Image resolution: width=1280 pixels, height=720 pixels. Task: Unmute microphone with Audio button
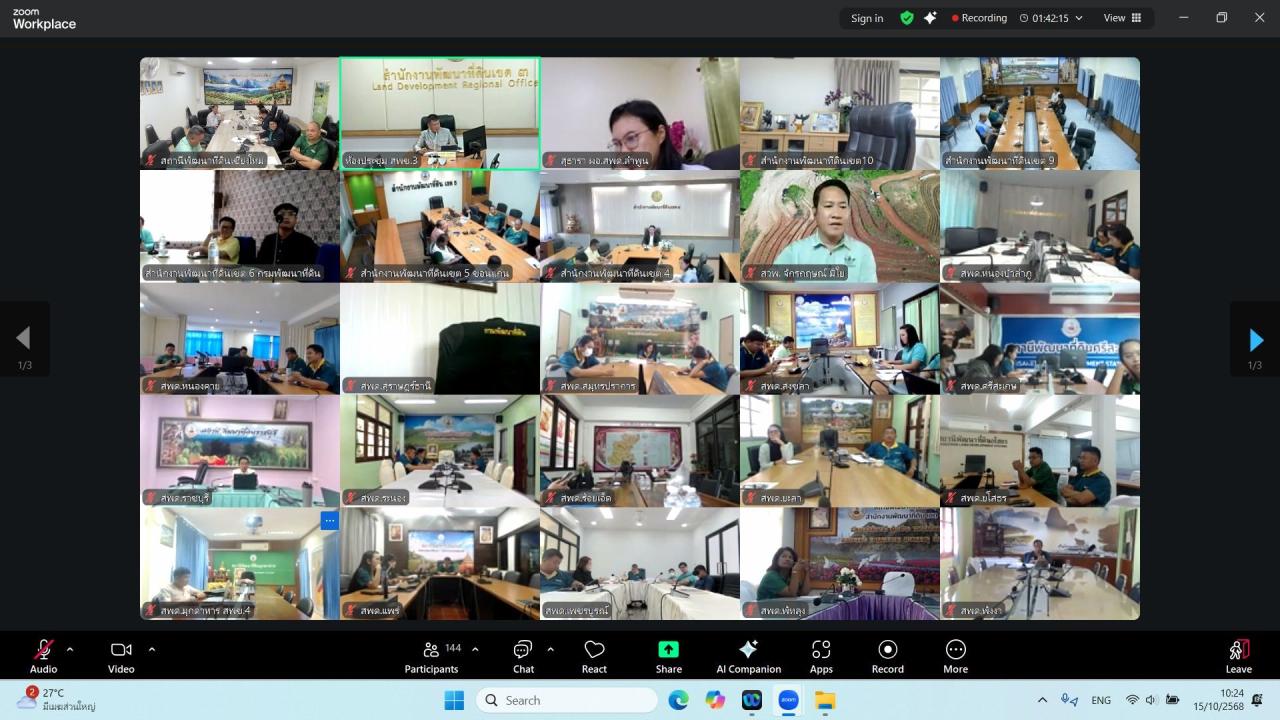[43, 656]
